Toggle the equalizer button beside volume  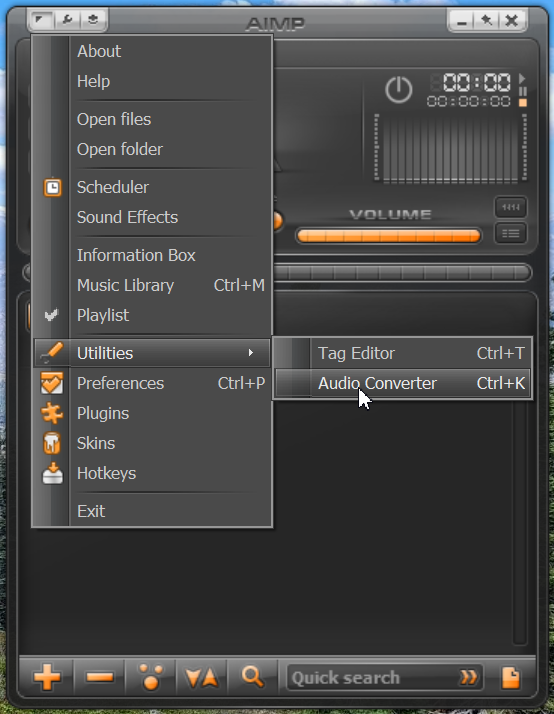[x=511, y=208]
